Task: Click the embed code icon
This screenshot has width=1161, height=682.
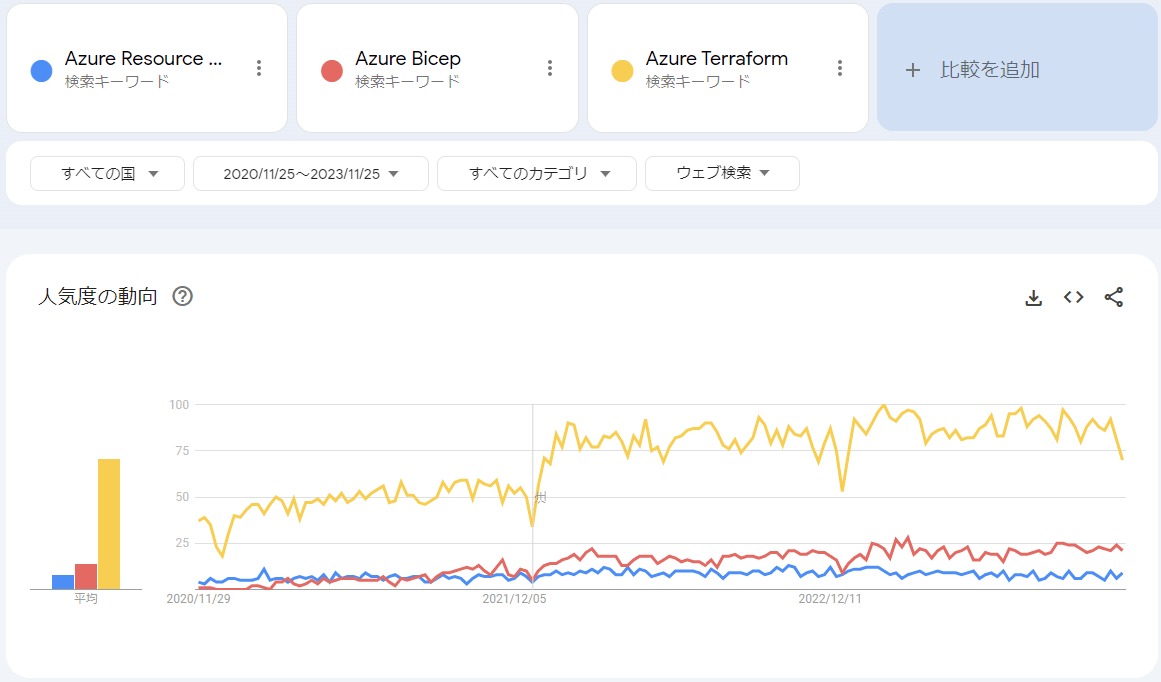Action: tap(1073, 297)
